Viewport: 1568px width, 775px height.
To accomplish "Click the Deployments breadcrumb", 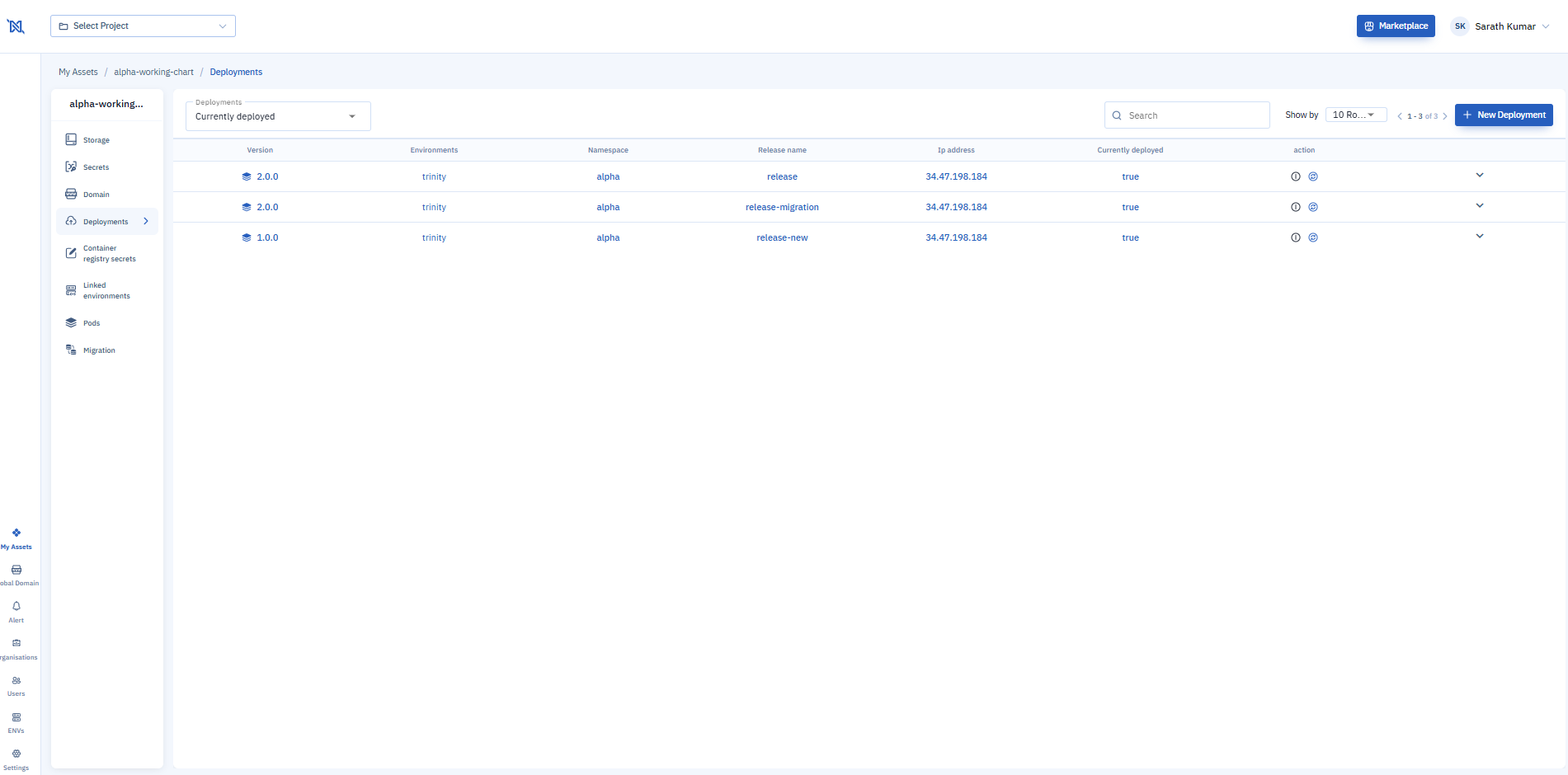I will [x=236, y=72].
